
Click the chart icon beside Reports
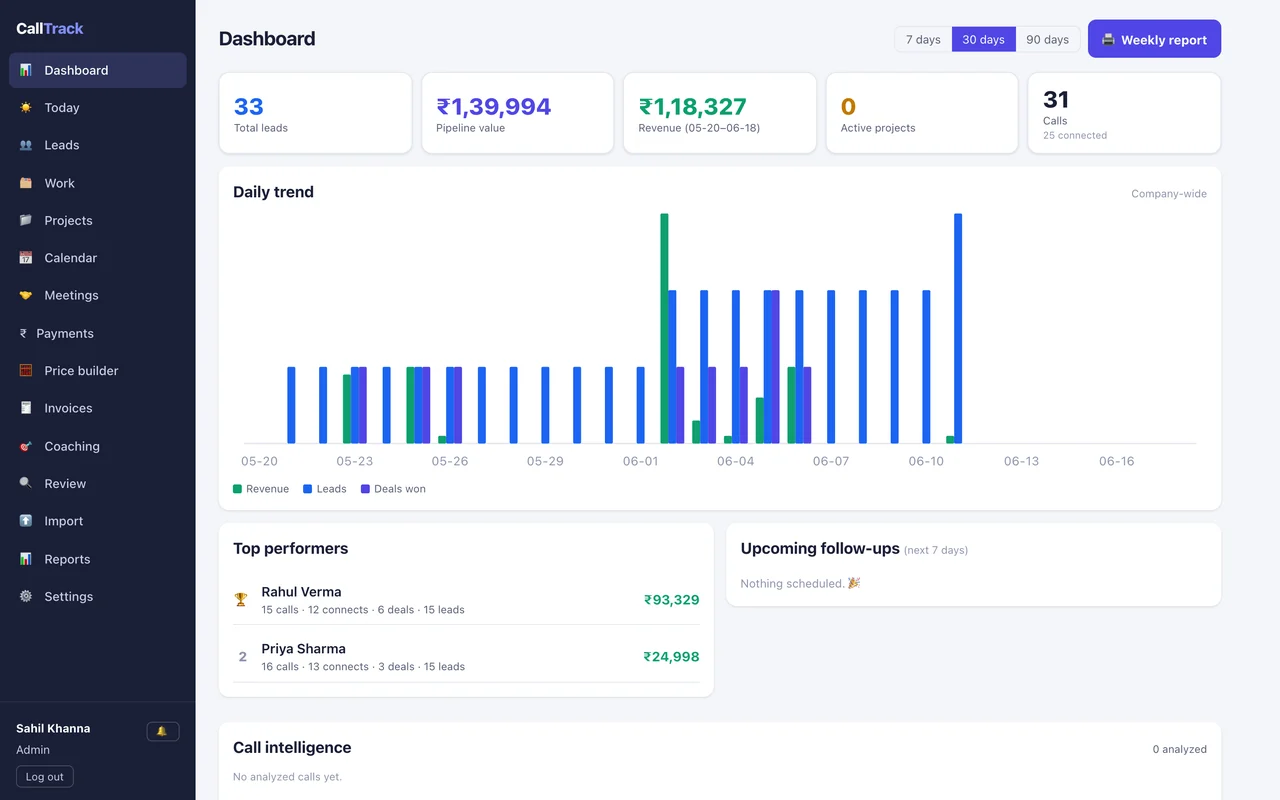[26, 559]
